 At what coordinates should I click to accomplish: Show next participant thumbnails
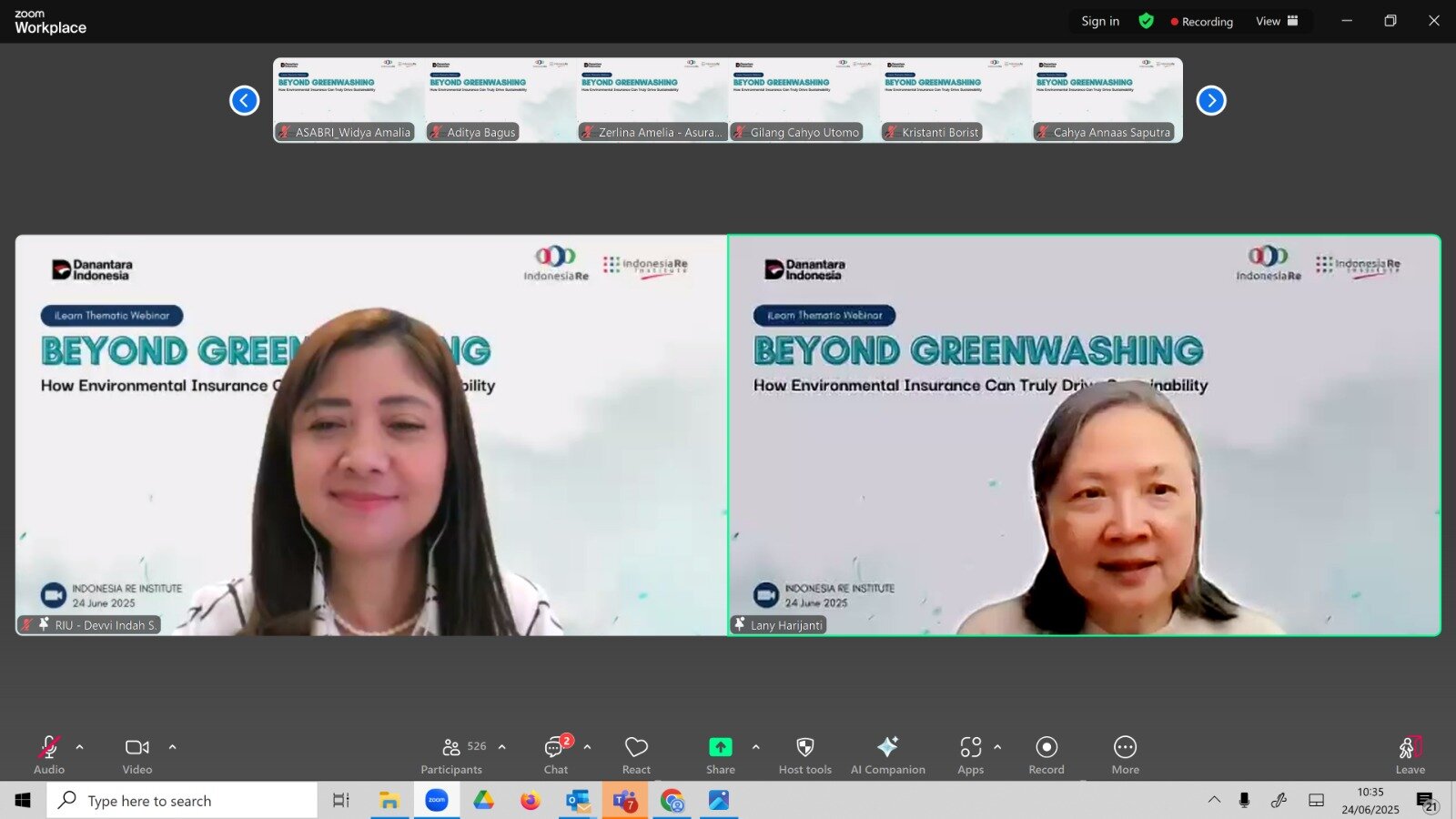(1211, 100)
